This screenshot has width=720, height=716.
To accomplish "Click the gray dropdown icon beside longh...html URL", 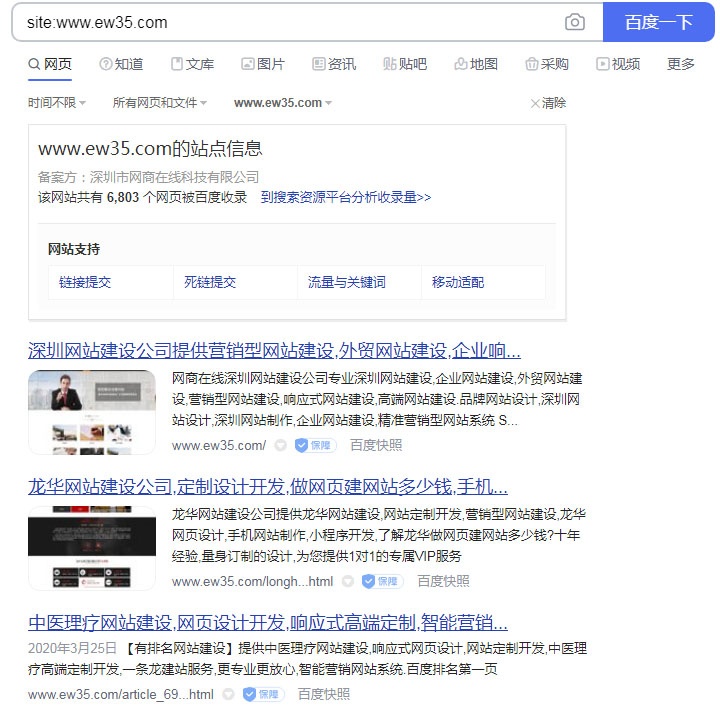I will pyautogui.click(x=348, y=581).
